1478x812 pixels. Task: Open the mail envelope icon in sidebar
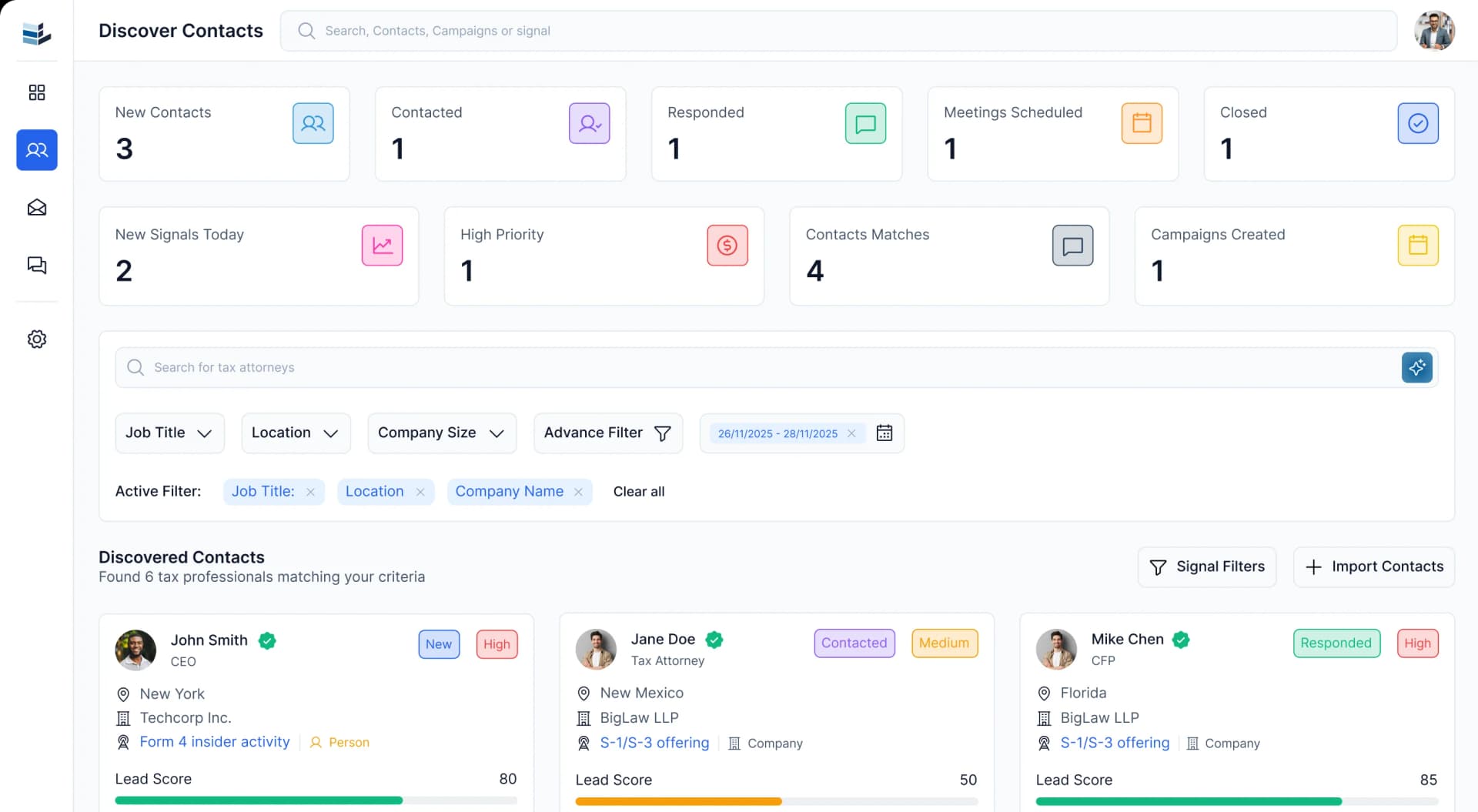pos(36,208)
